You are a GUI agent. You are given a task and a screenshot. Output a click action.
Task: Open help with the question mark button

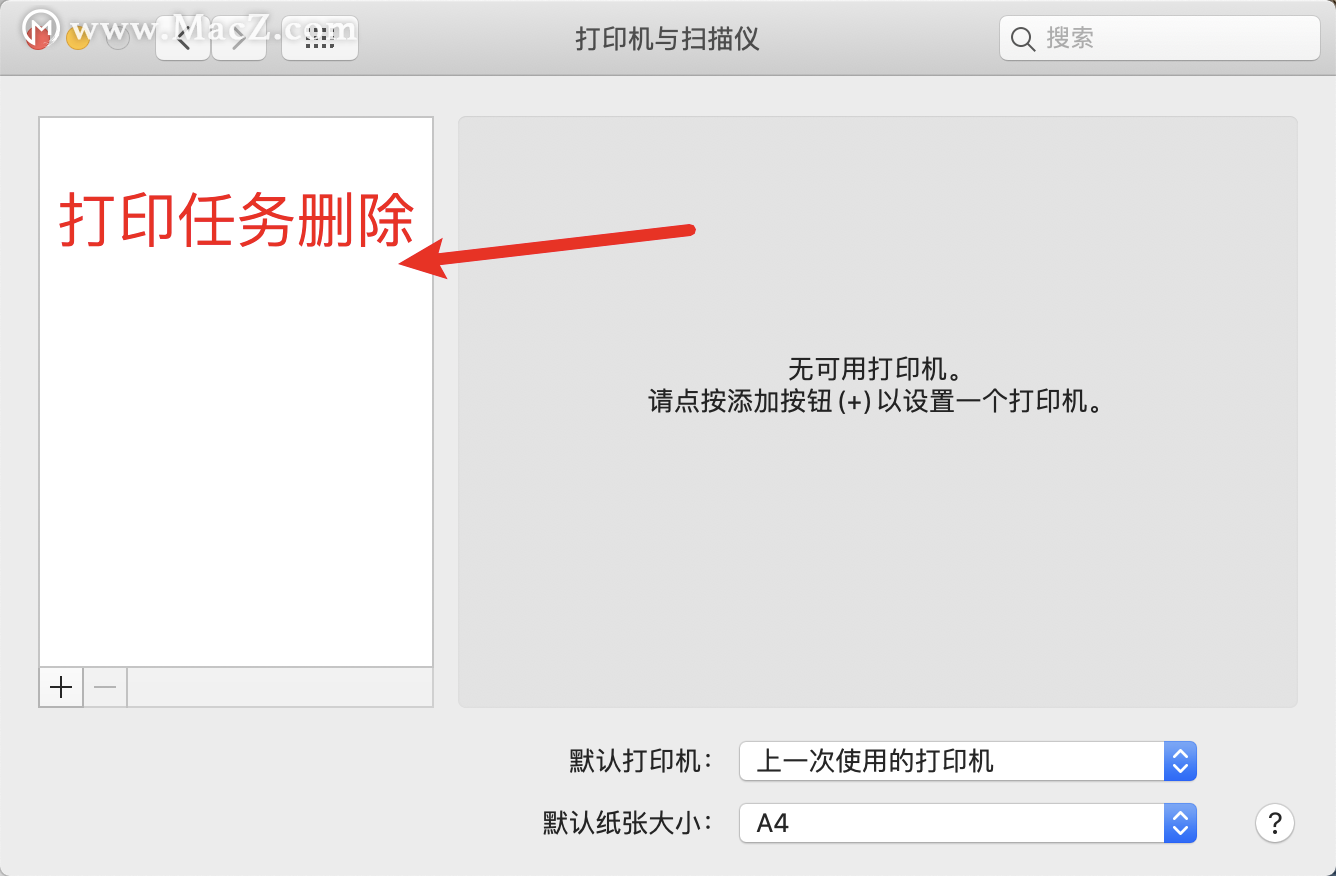click(1275, 824)
